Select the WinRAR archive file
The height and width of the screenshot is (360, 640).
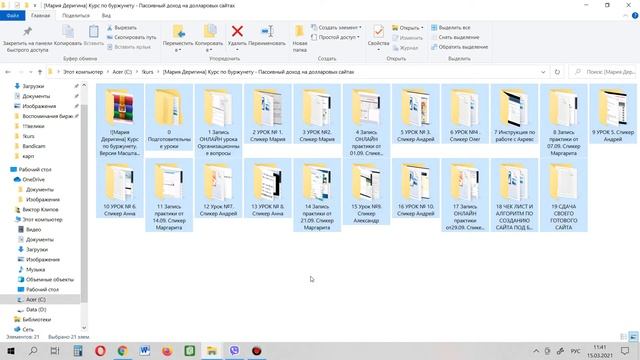click(x=120, y=121)
